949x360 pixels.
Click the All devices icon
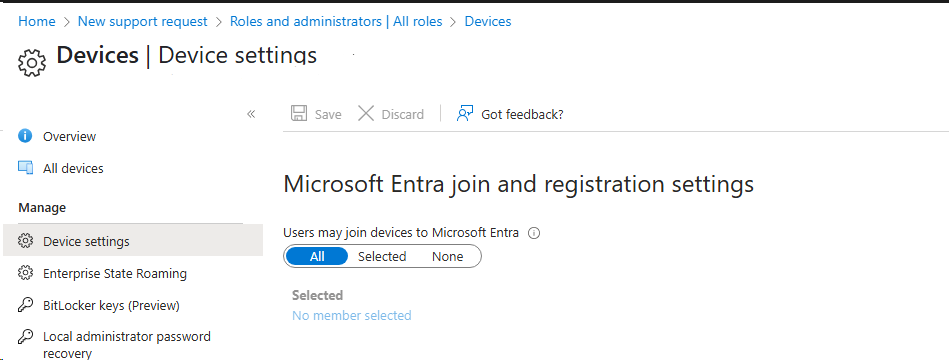(25, 168)
